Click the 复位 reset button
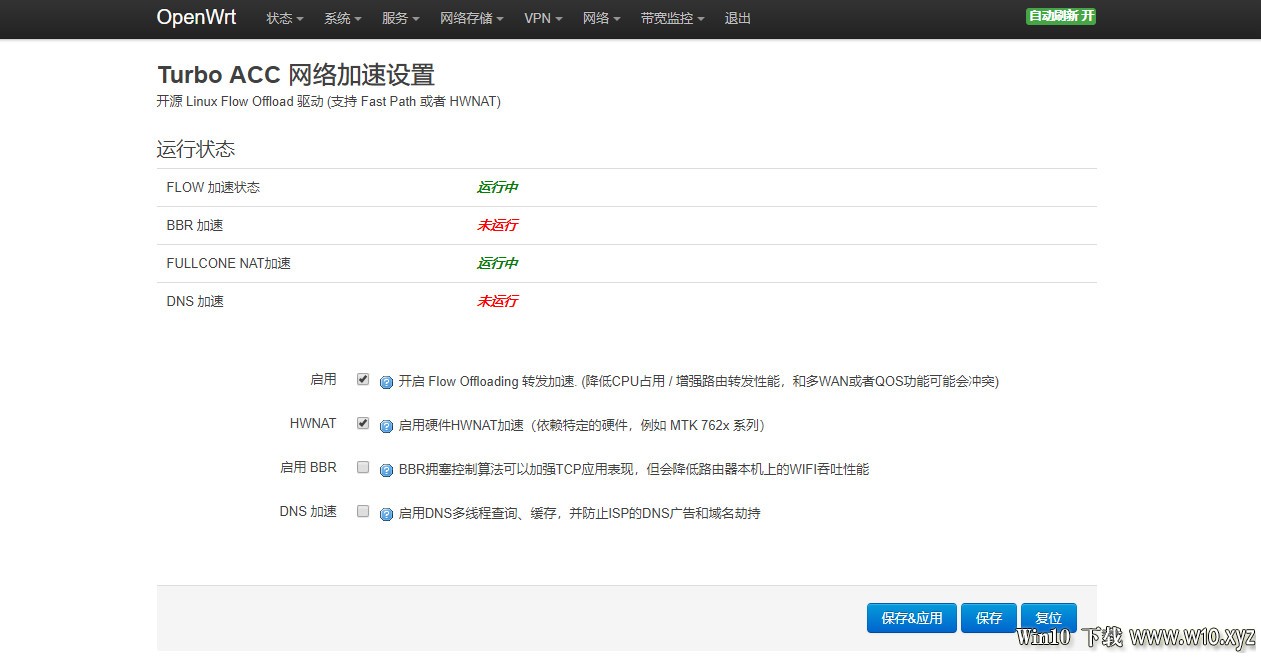Screen dimensions: 1261x658 point(1049,618)
